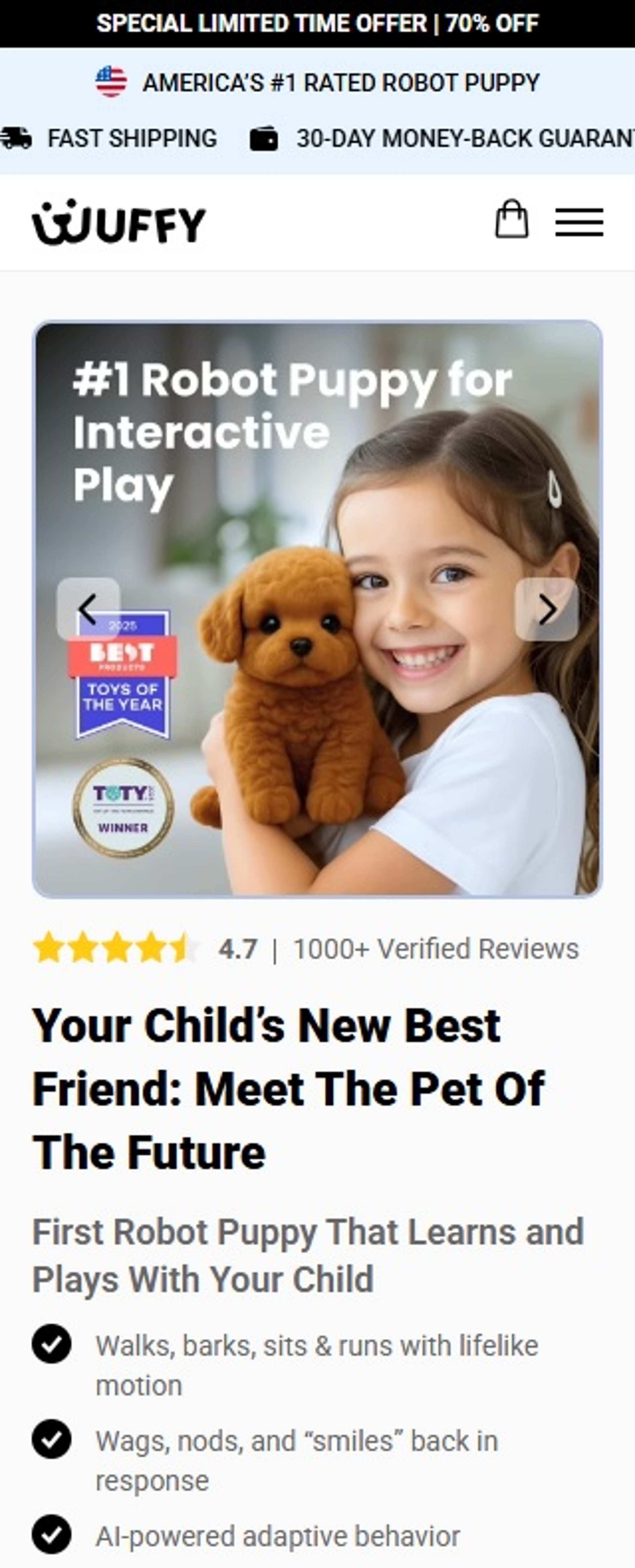Open the 1000+ Verified Reviews link

(x=436, y=948)
